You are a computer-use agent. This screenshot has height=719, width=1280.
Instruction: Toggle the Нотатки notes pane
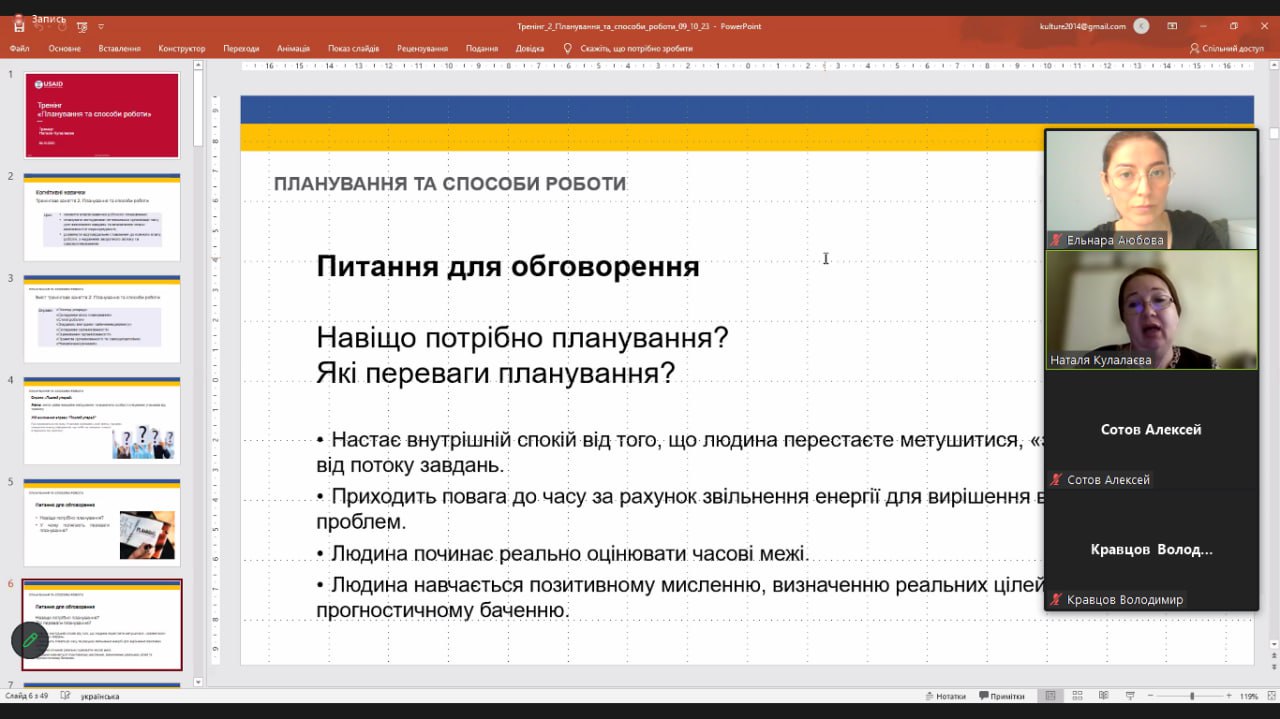(945, 696)
